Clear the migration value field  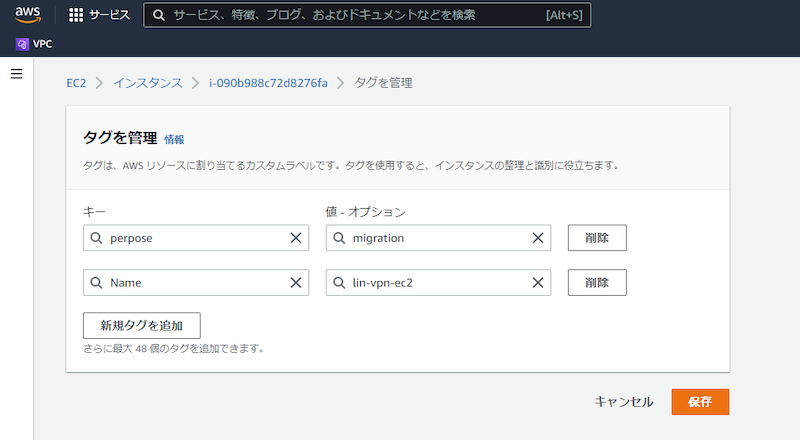tap(538, 238)
